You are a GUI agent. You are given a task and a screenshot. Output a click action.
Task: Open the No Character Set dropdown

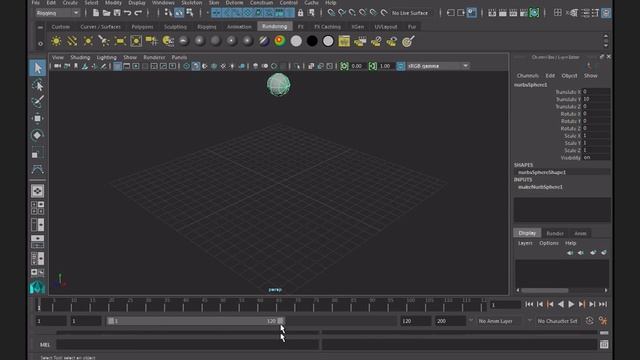pos(557,321)
